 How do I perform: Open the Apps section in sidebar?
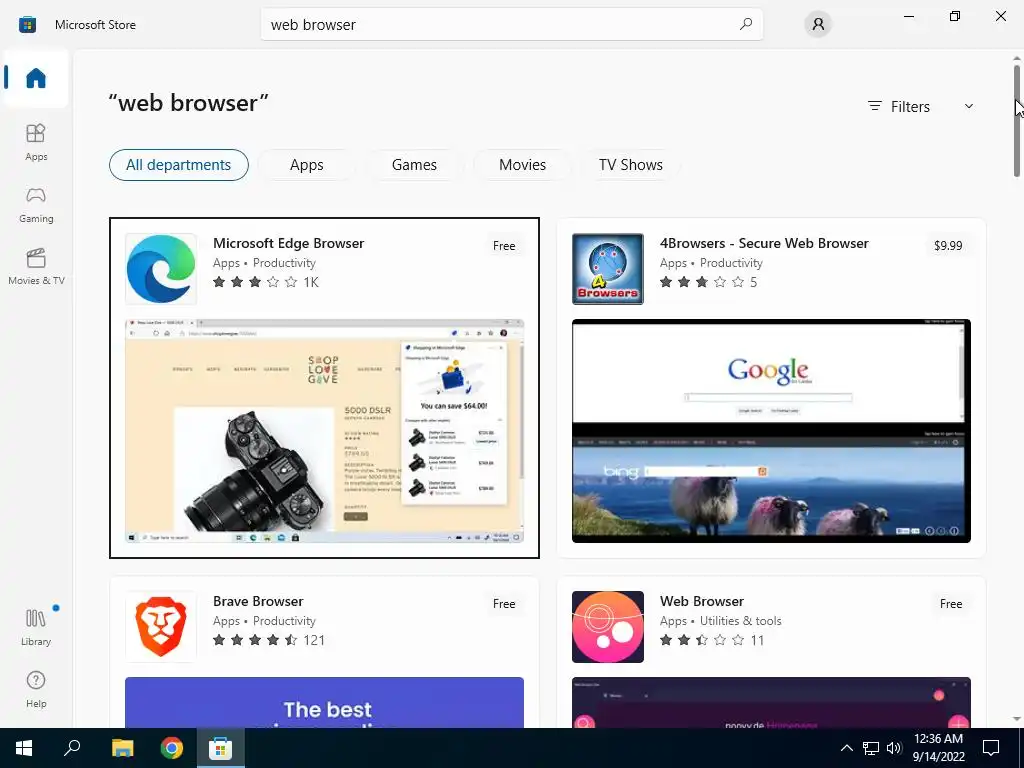(x=36, y=142)
